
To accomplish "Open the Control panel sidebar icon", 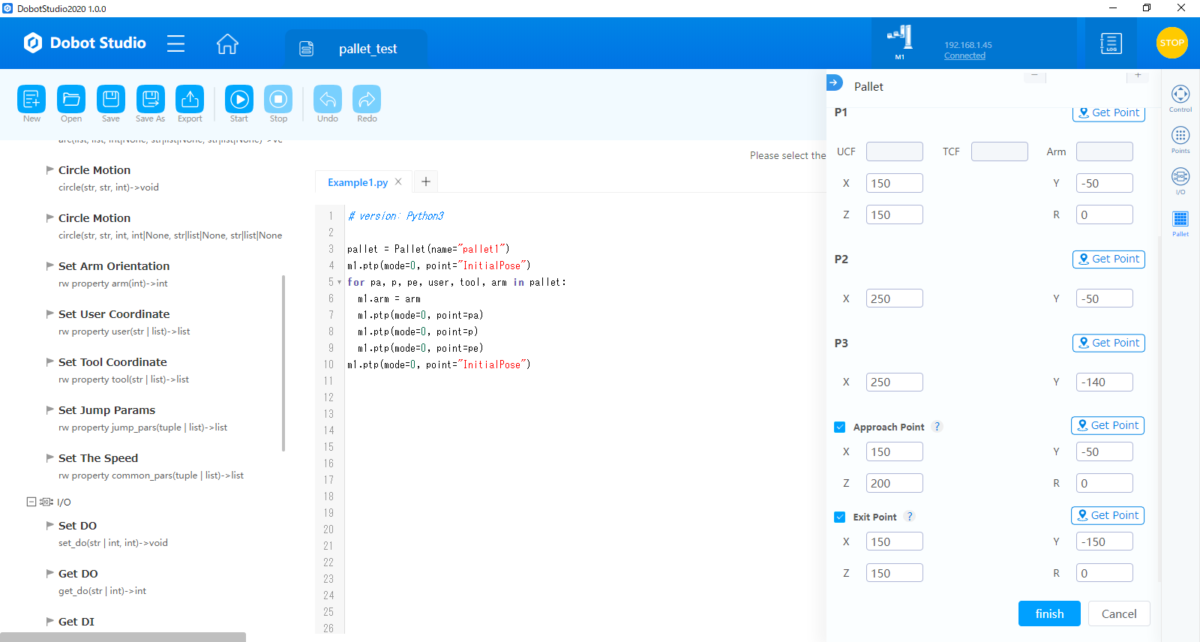I will [1180, 95].
